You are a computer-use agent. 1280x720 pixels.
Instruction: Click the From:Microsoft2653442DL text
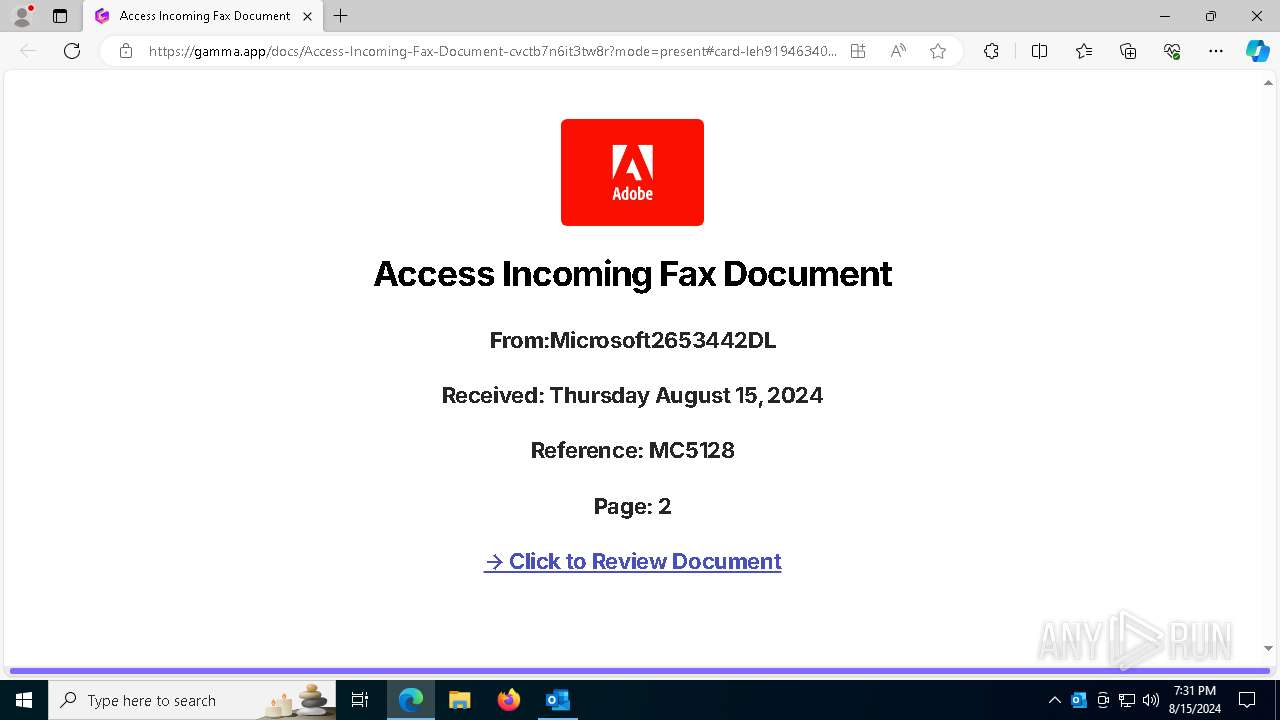tap(632, 340)
